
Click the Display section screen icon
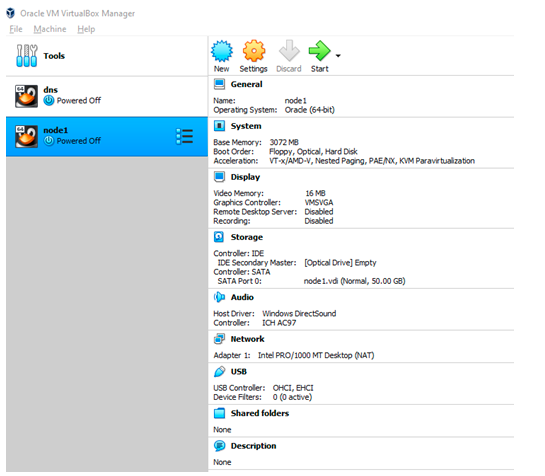[x=219, y=177]
